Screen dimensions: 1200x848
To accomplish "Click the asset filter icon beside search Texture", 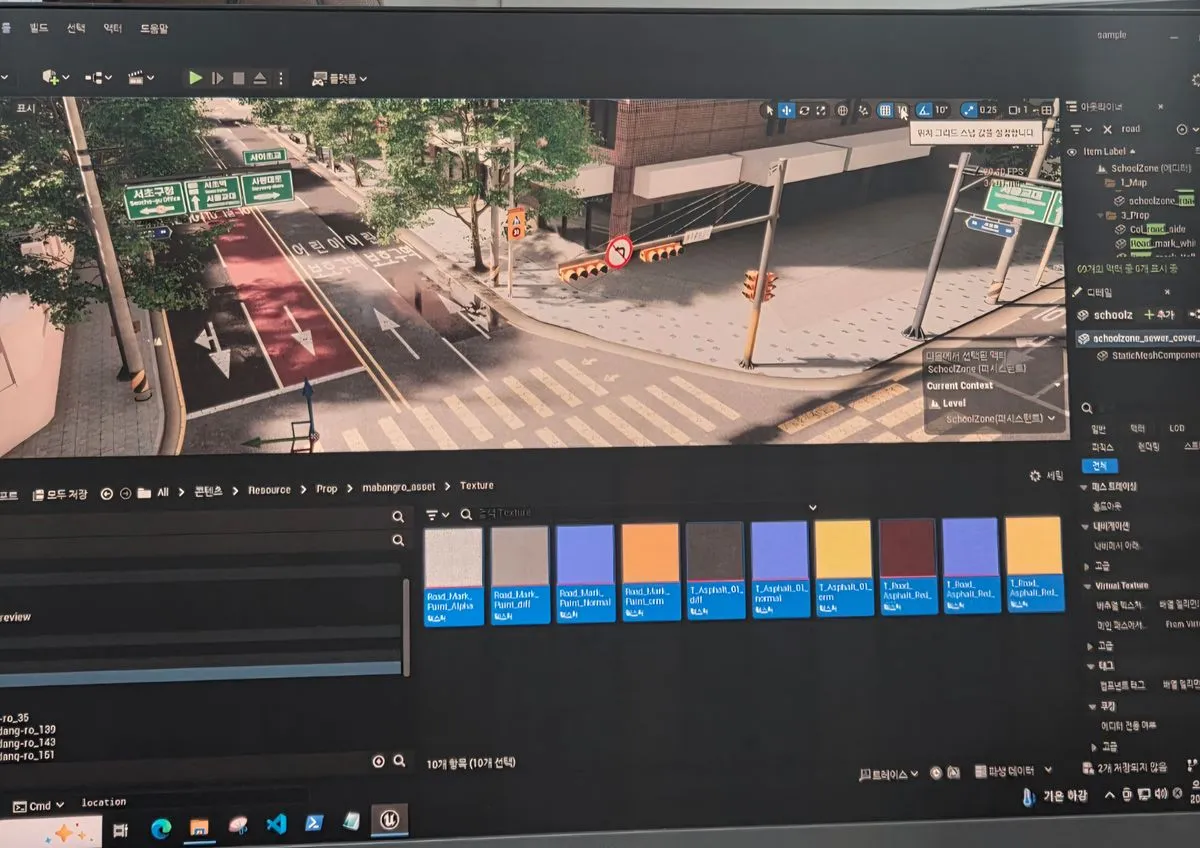I will pos(437,515).
